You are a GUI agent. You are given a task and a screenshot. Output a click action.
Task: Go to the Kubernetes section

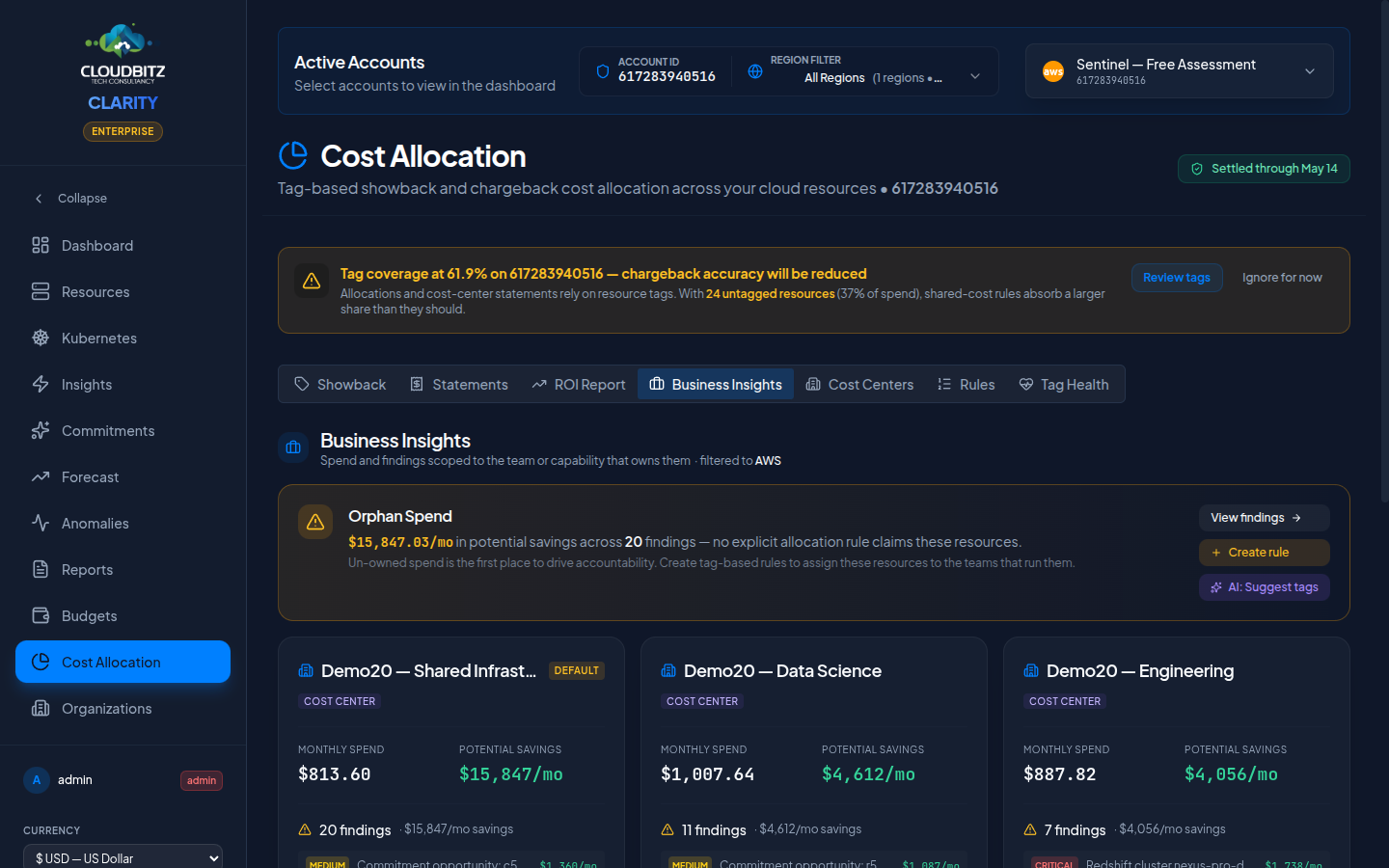click(x=123, y=338)
